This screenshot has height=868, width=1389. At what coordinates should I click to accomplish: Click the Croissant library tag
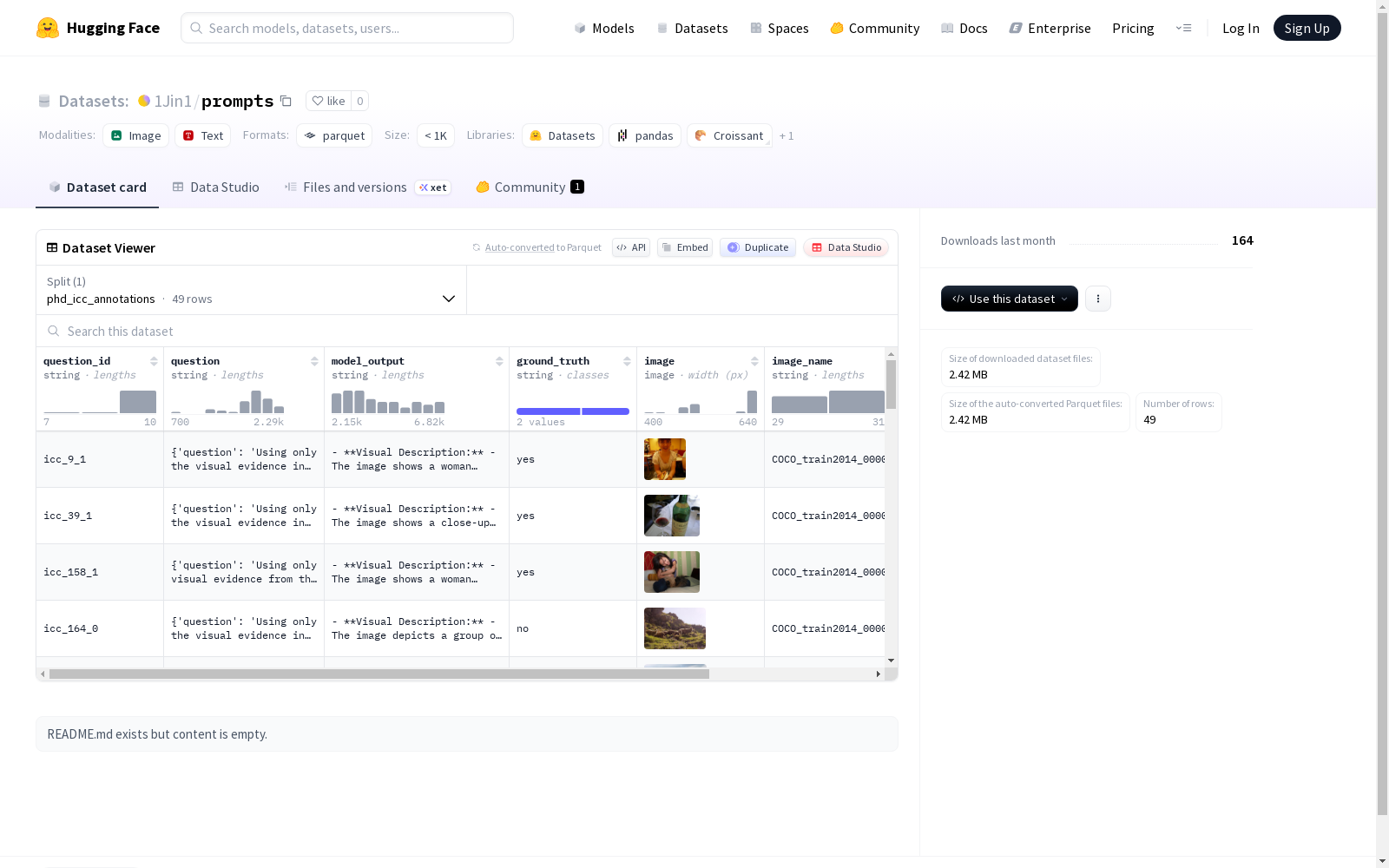(x=729, y=135)
